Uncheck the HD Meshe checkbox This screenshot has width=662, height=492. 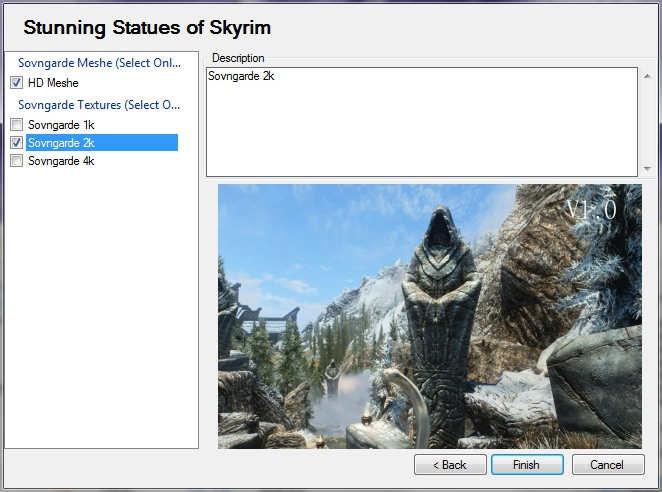click(16, 83)
